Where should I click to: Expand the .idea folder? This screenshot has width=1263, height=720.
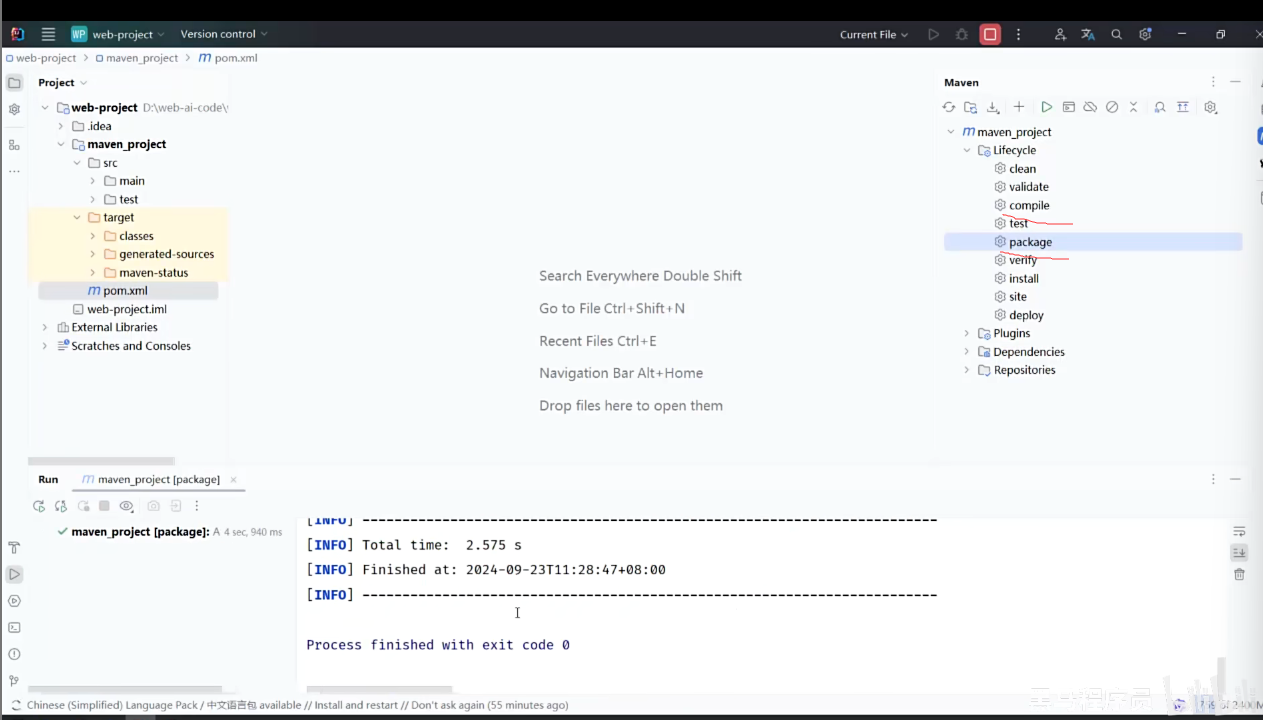coord(61,126)
